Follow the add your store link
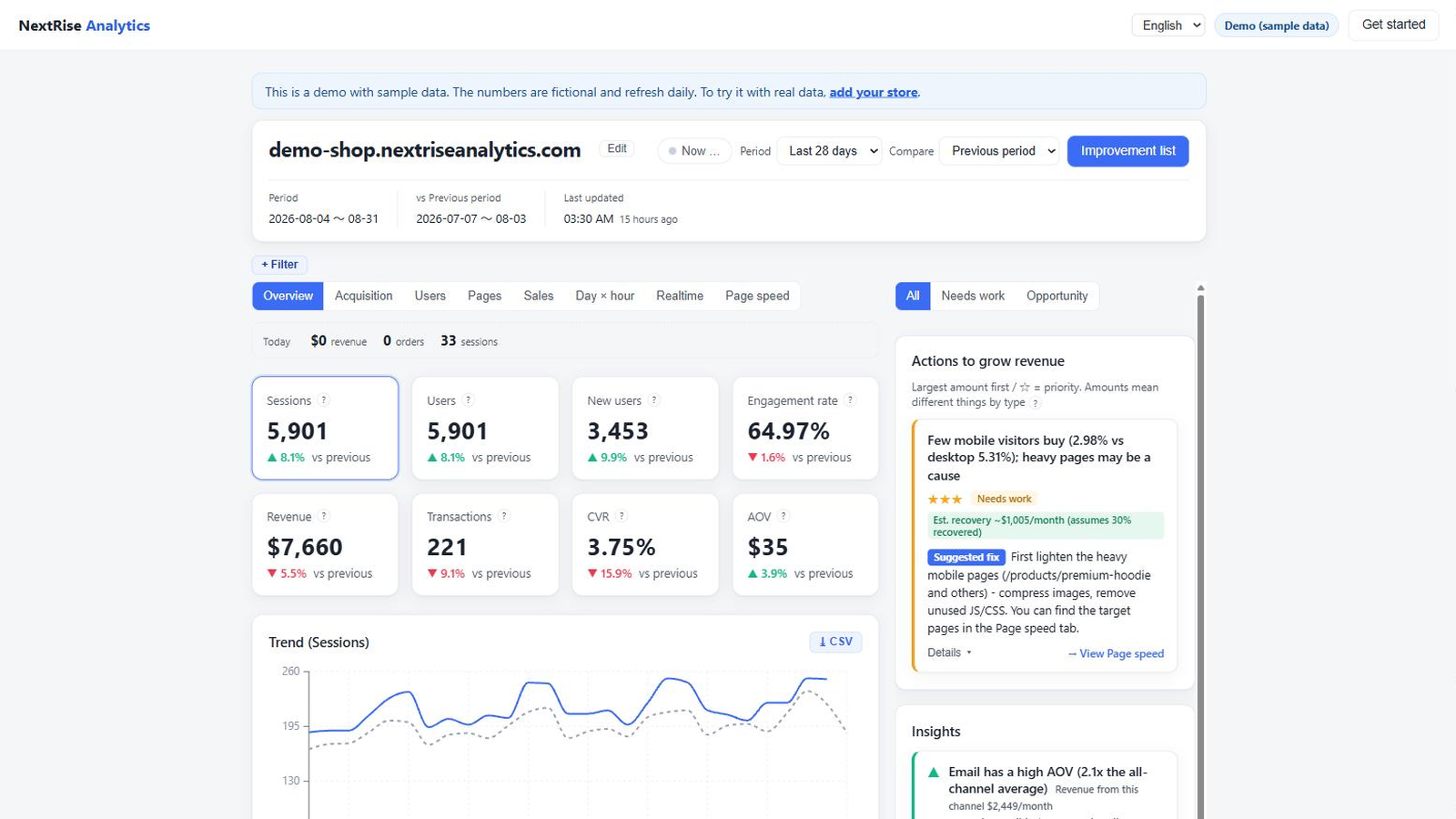This screenshot has width=1456, height=819. click(873, 92)
